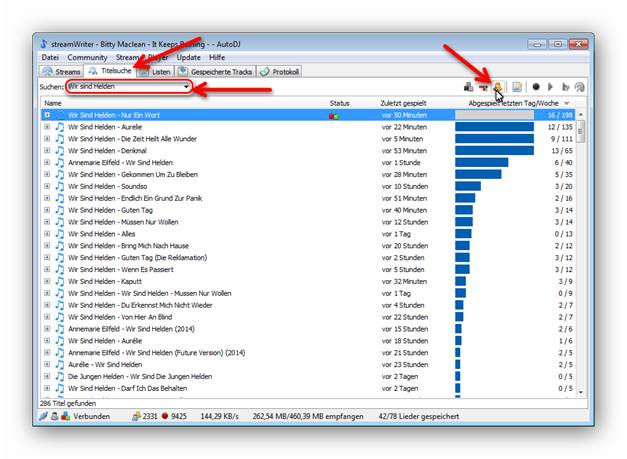
Task: Click the vertical scrollbar thumb of title list
Action: (581, 131)
